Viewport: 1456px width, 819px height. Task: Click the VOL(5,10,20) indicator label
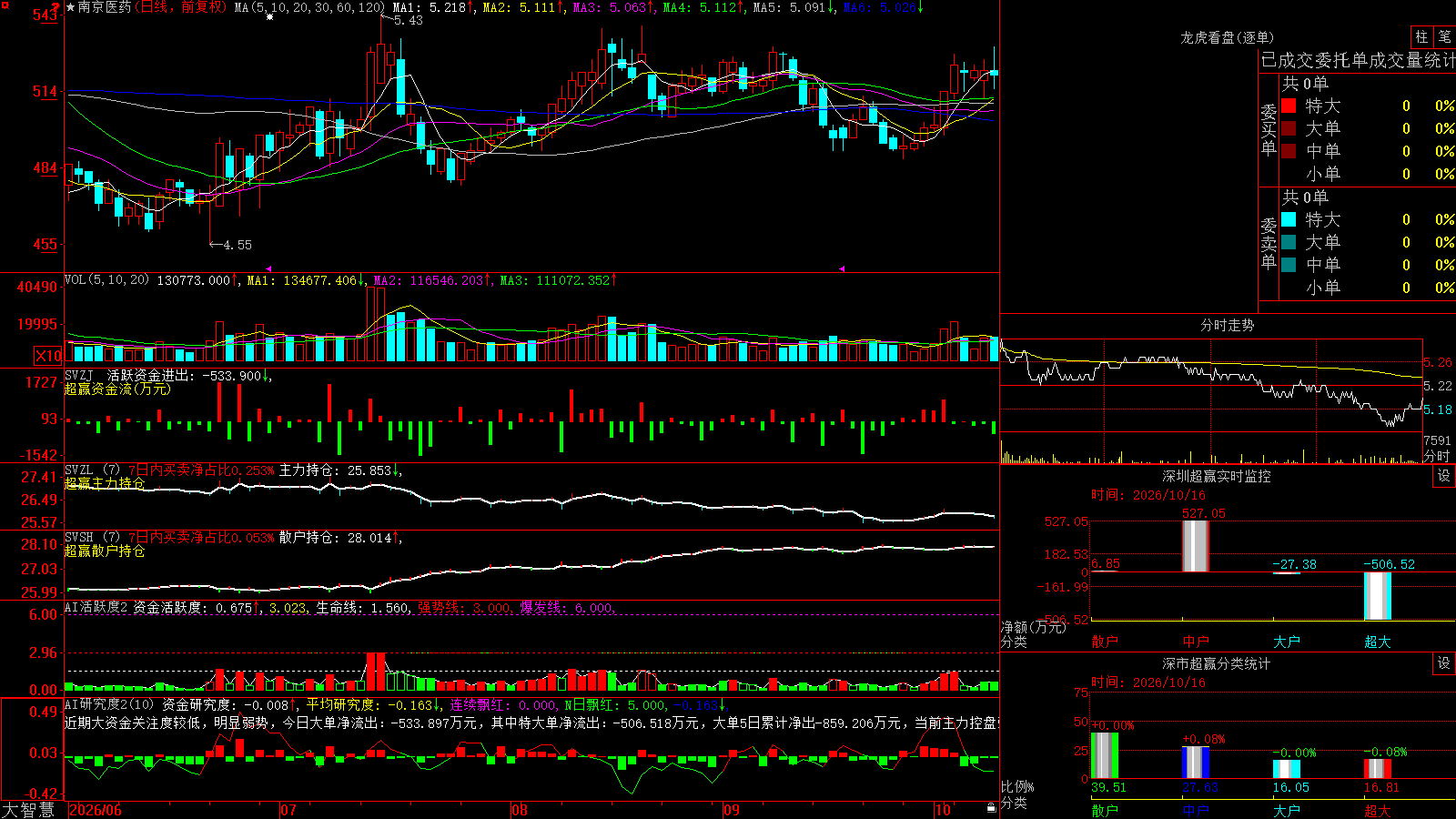pyautogui.click(x=107, y=280)
